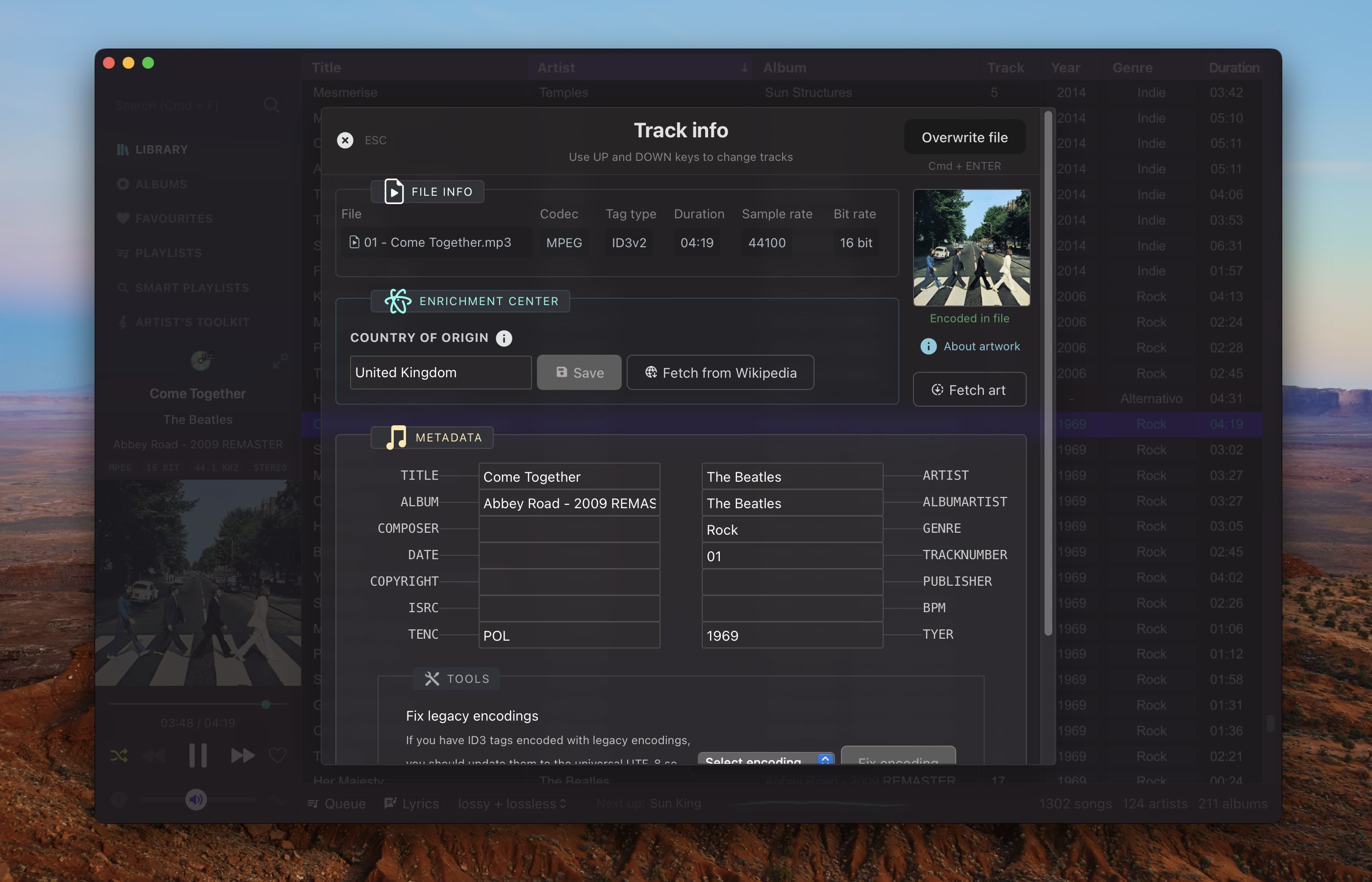
Task: Sort by the Artist column header arrow
Action: [x=744, y=68]
